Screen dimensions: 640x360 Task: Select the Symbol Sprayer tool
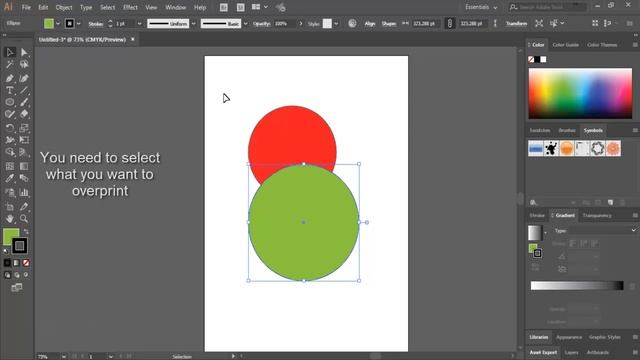(x=10, y=192)
